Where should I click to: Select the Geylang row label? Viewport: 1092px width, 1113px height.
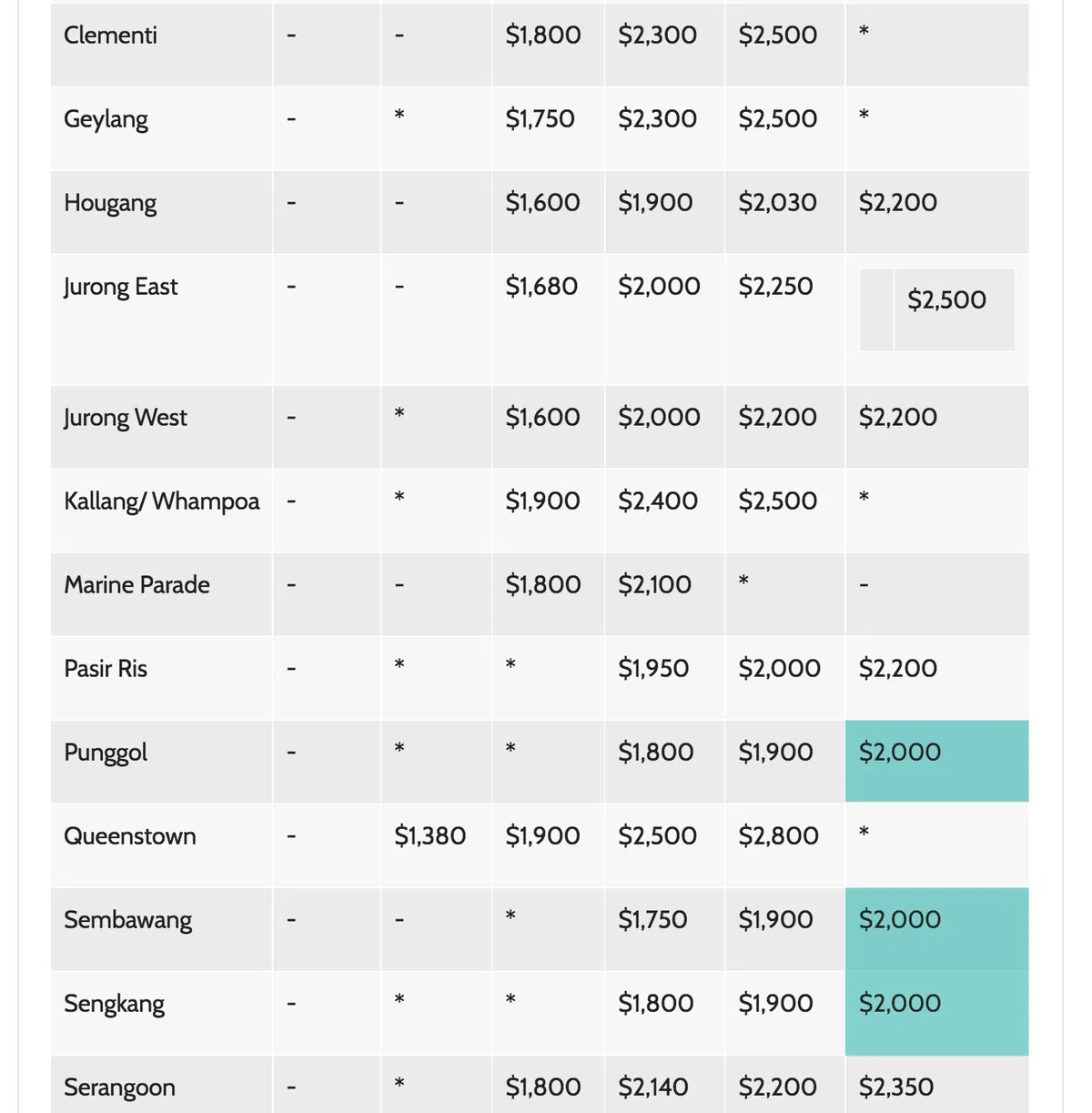106,119
